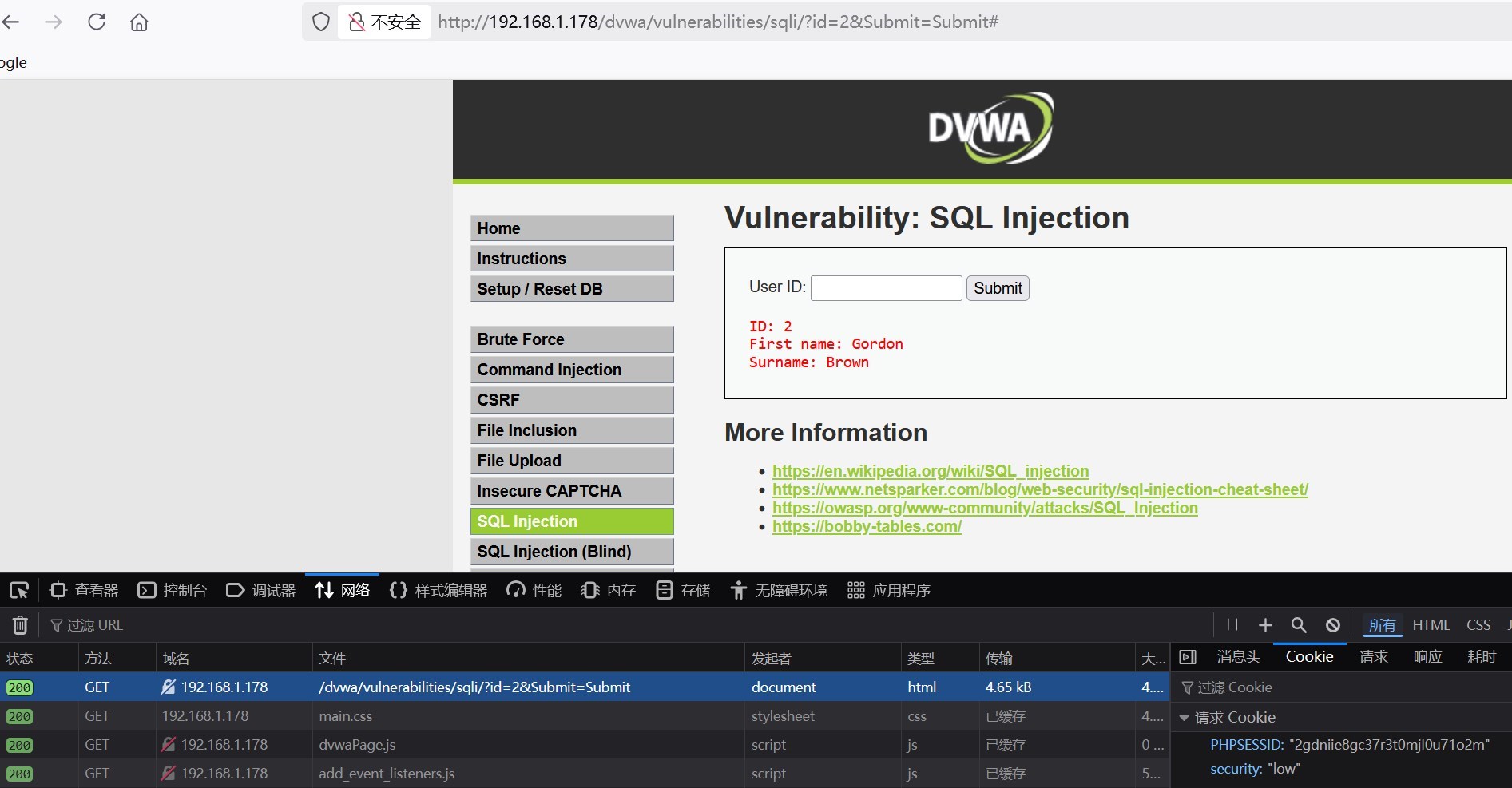1512x788 pixels.
Task: Sort by the 域名 column header
Action: [234, 659]
